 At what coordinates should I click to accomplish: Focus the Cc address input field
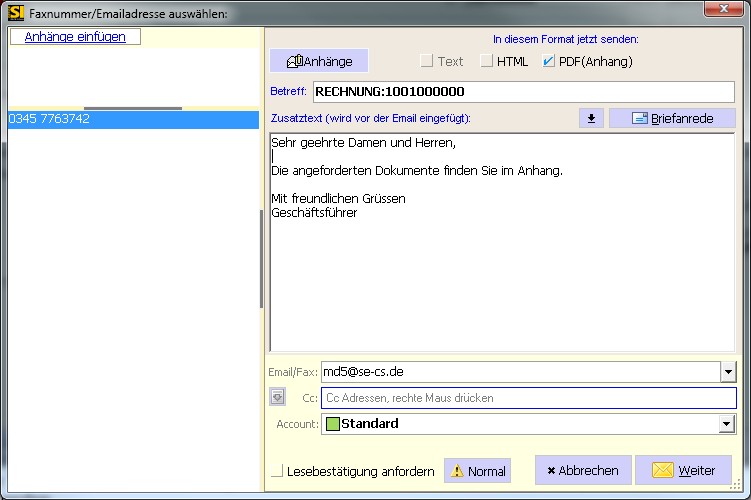528,398
